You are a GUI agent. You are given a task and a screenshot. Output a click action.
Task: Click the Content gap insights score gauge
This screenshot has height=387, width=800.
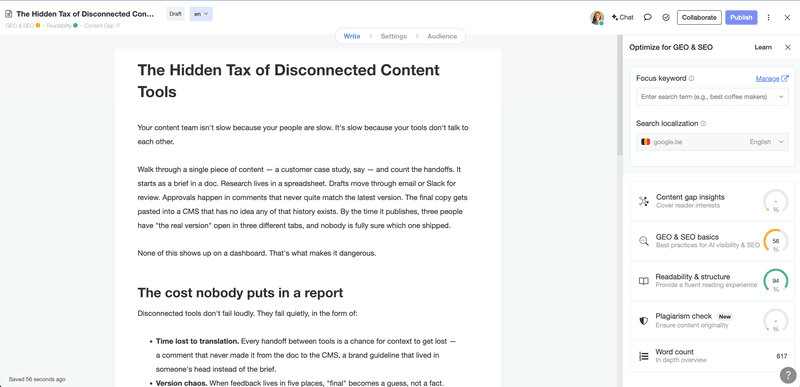tap(776, 201)
